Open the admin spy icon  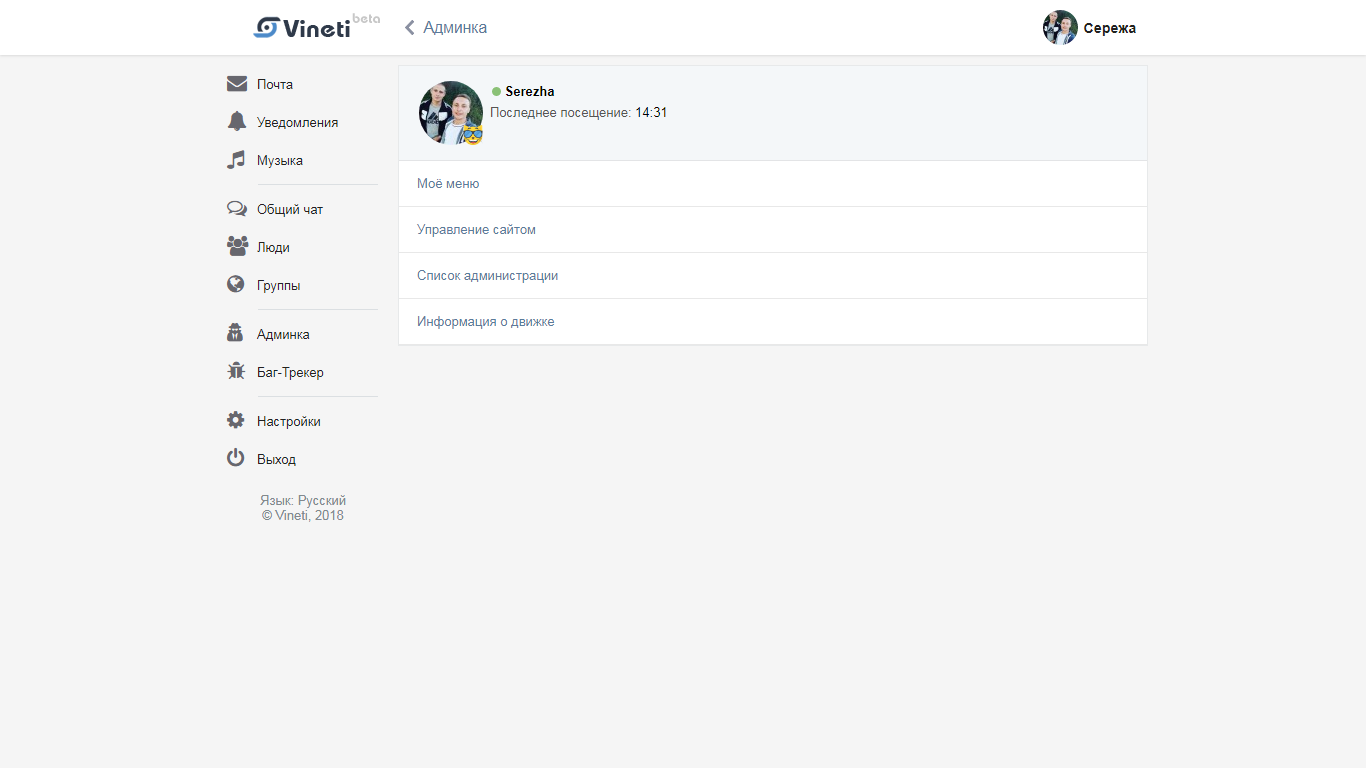[236, 334]
